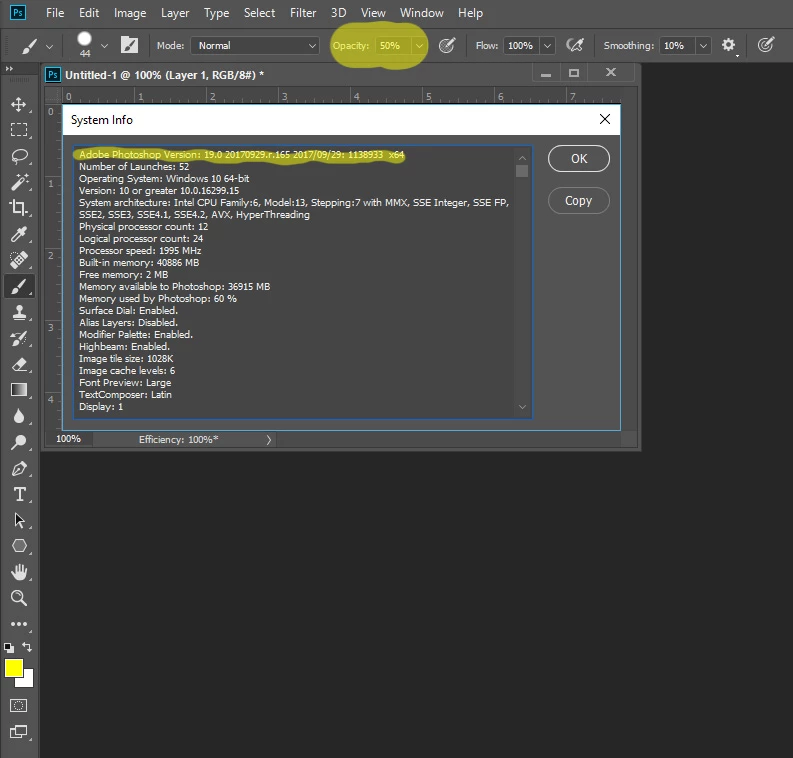
Task: Open the Select menu
Action: 259,13
